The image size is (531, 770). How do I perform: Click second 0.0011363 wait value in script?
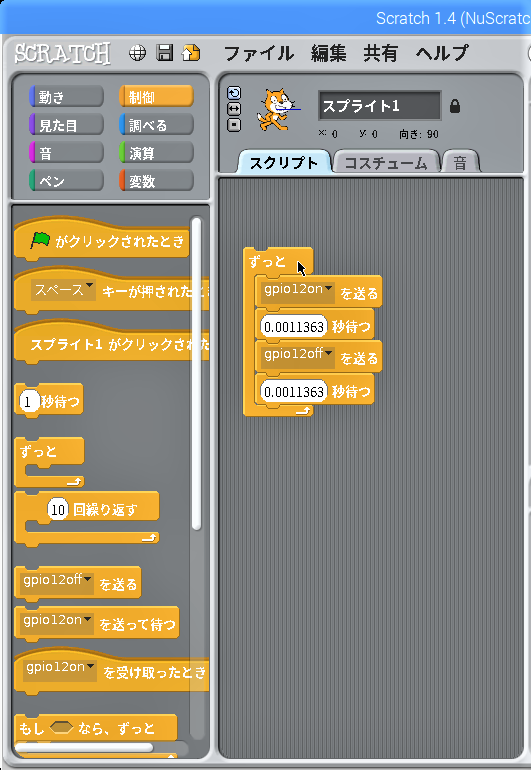click(x=293, y=391)
